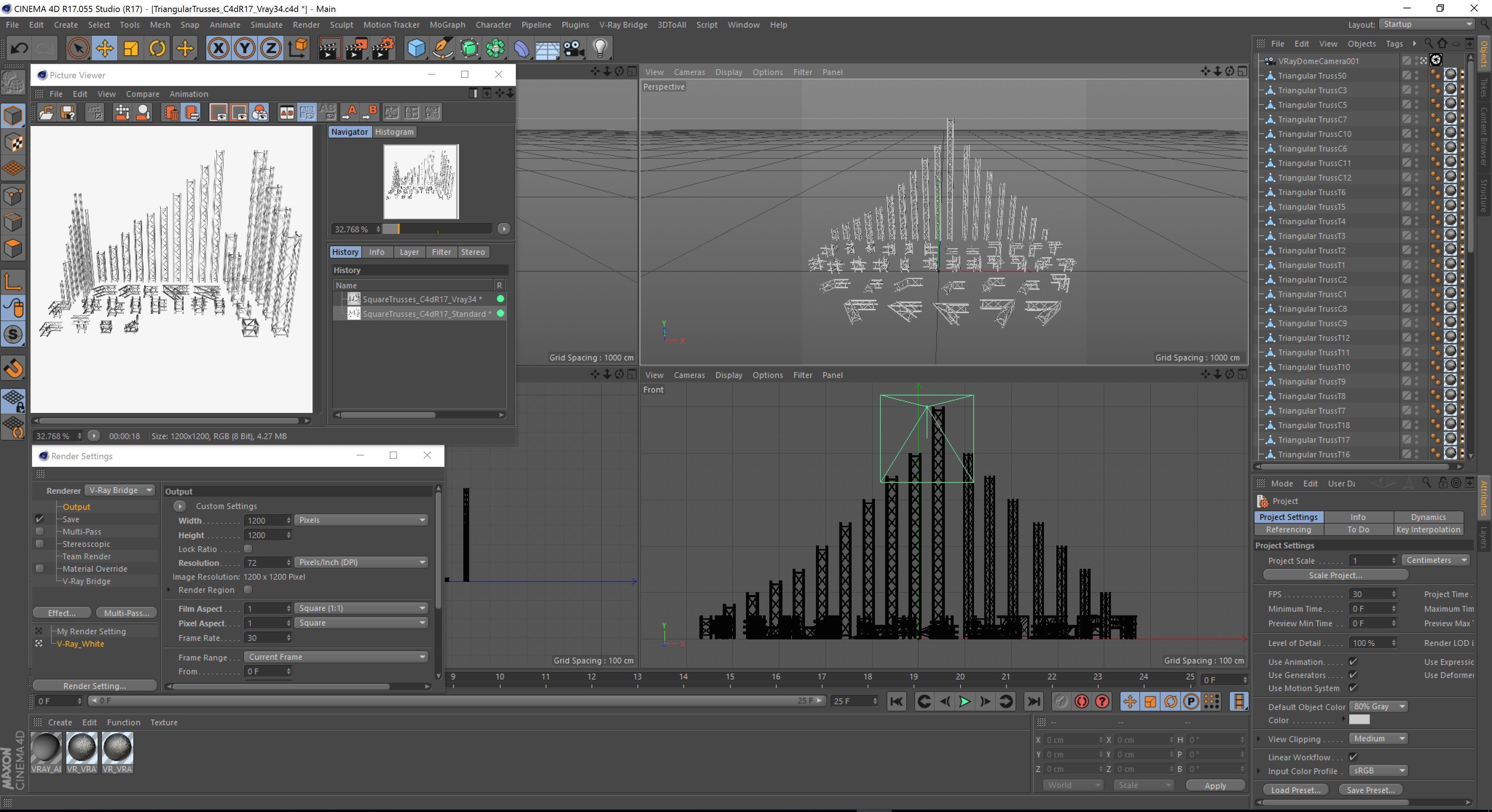Select the Move tool in top toolbar
This screenshot has height=812, width=1492.
click(105, 48)
